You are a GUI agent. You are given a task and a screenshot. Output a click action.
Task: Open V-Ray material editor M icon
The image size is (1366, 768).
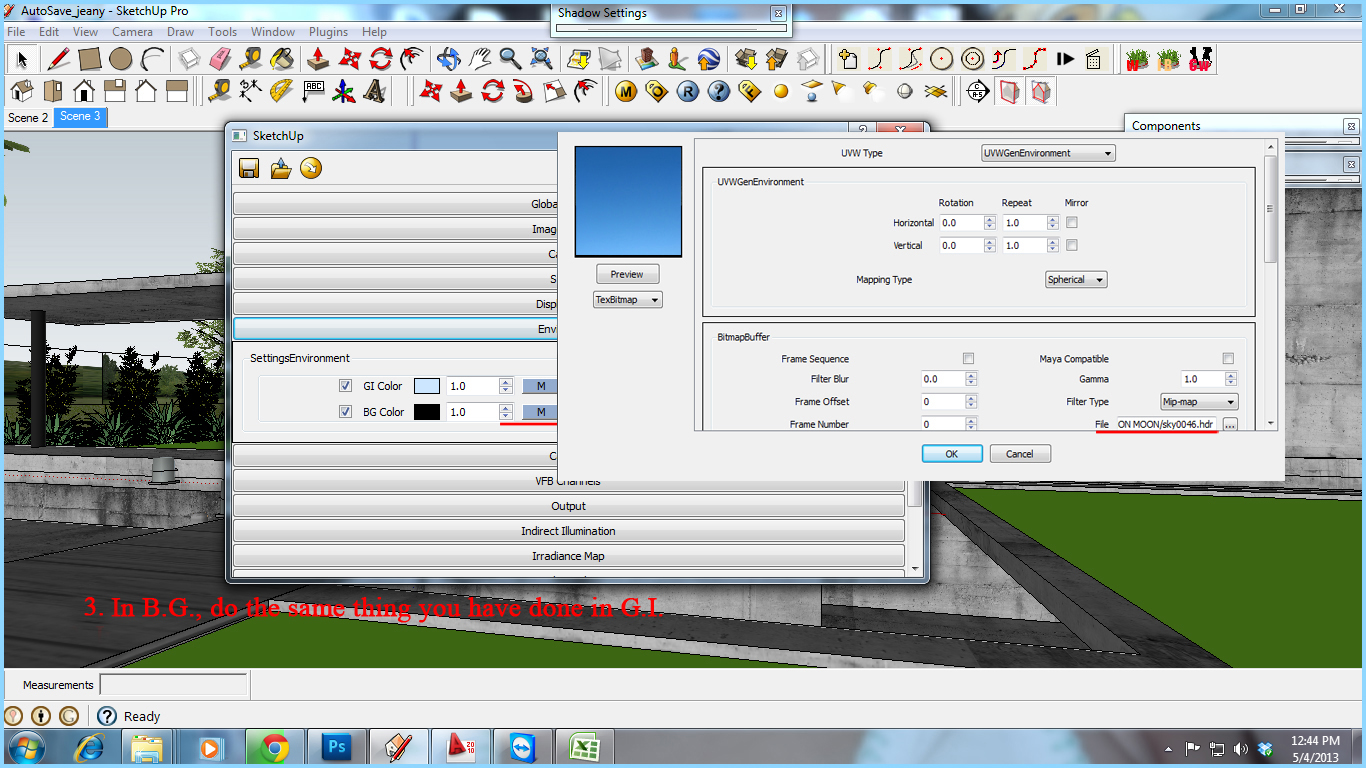(626, 92)
